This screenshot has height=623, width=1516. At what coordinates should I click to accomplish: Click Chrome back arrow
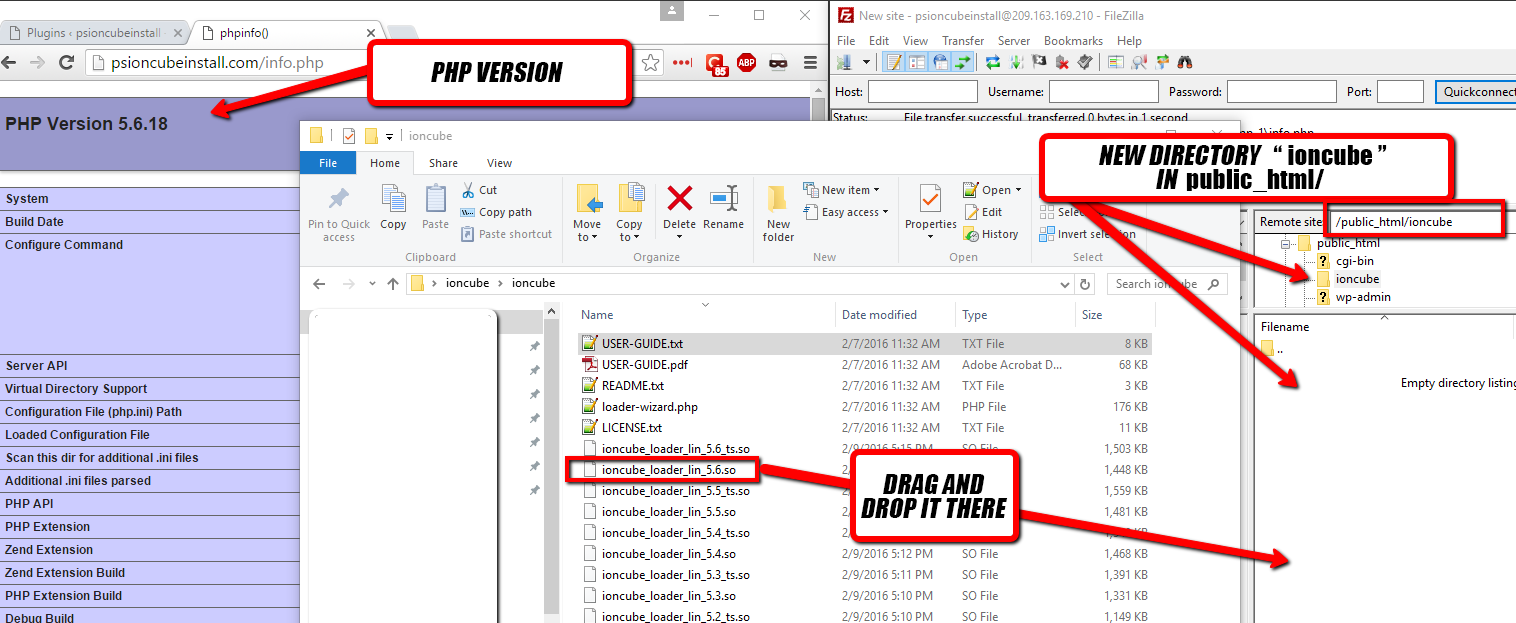10,62
